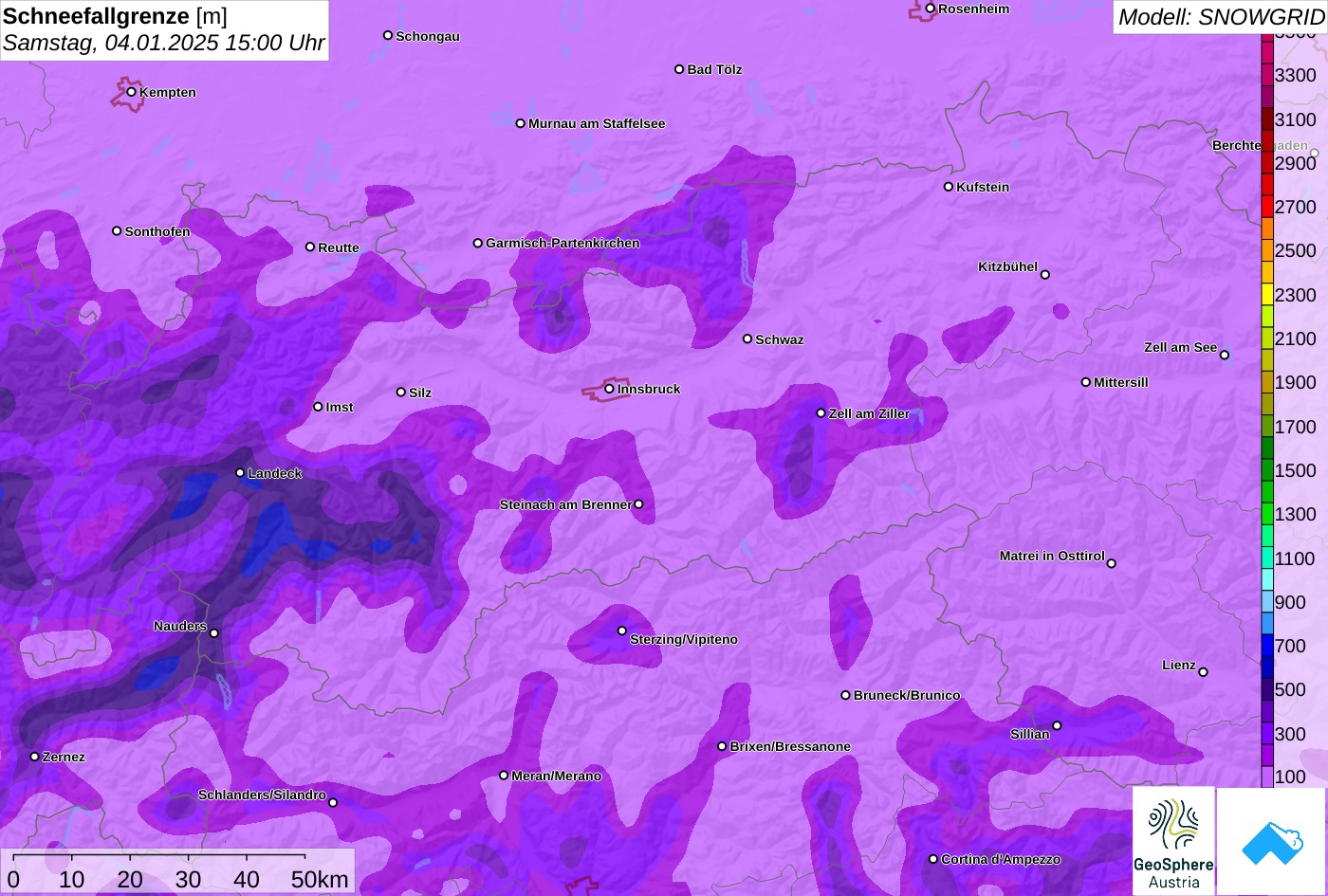This screenshot has height=896, width=1328.
Task: Click the "Sterzing/Vipiteno" label
Action: pos(684,639)
